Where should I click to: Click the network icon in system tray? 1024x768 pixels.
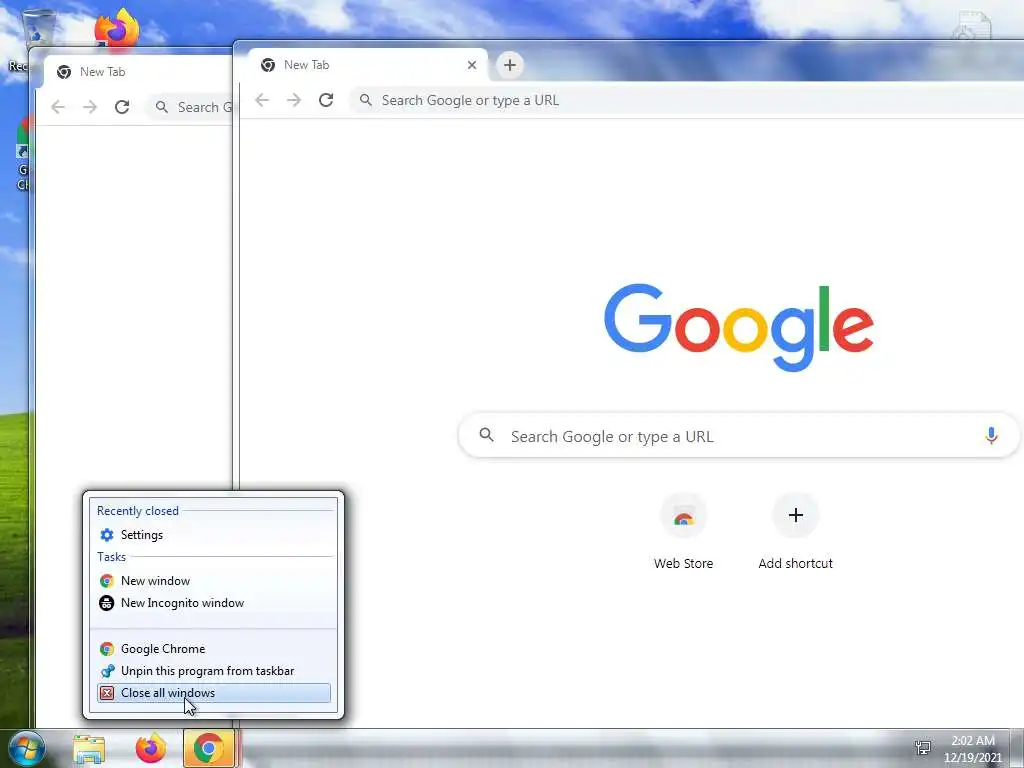[923, 748]
